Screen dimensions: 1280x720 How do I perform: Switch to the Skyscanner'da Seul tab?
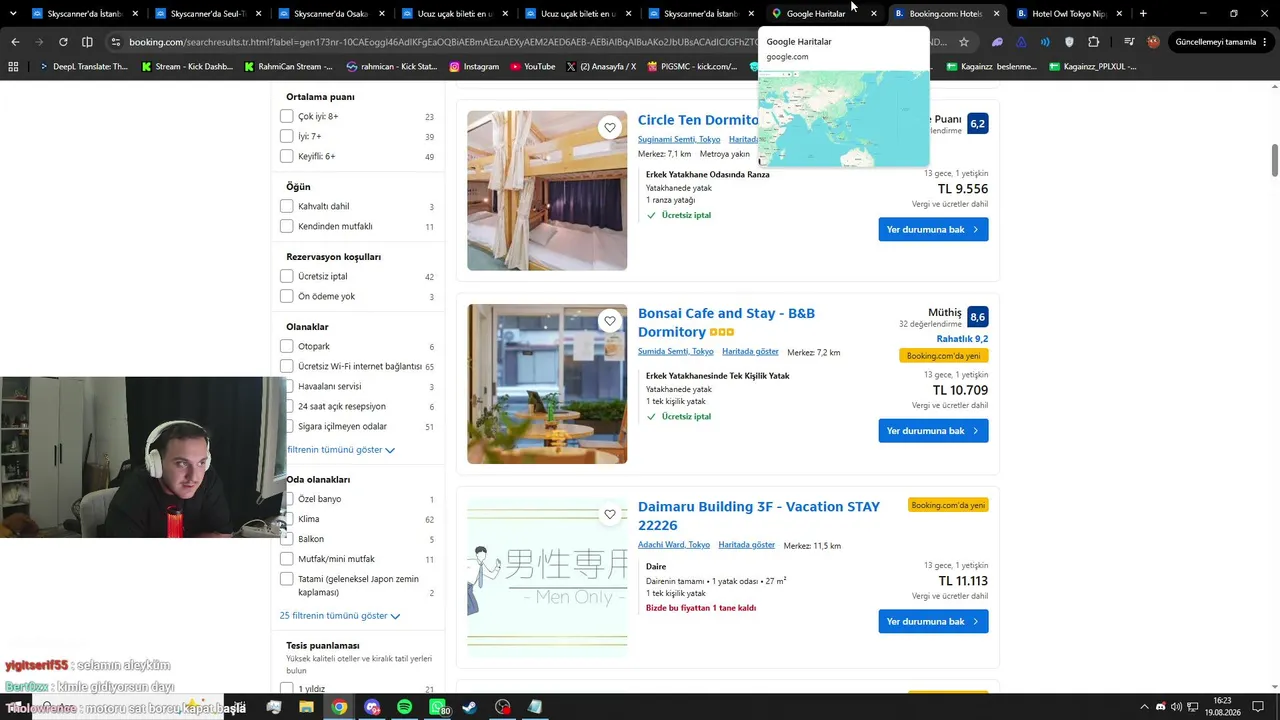tap(207, 14)
